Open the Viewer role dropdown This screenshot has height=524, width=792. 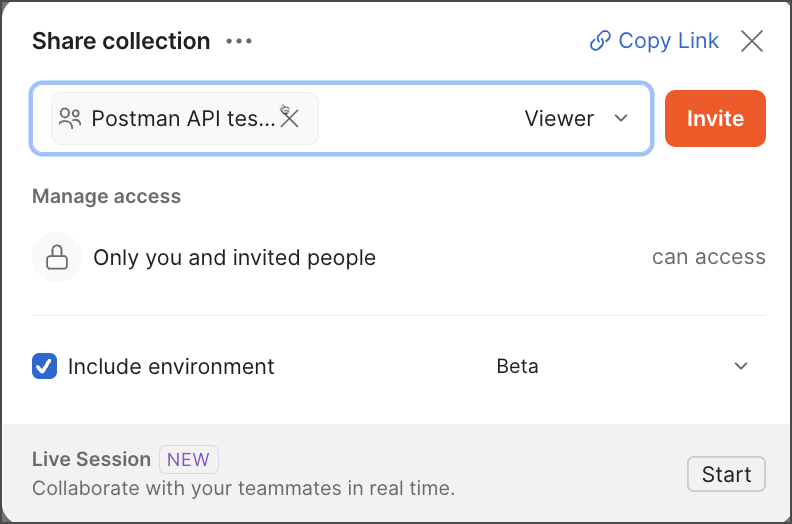[560, 118]
